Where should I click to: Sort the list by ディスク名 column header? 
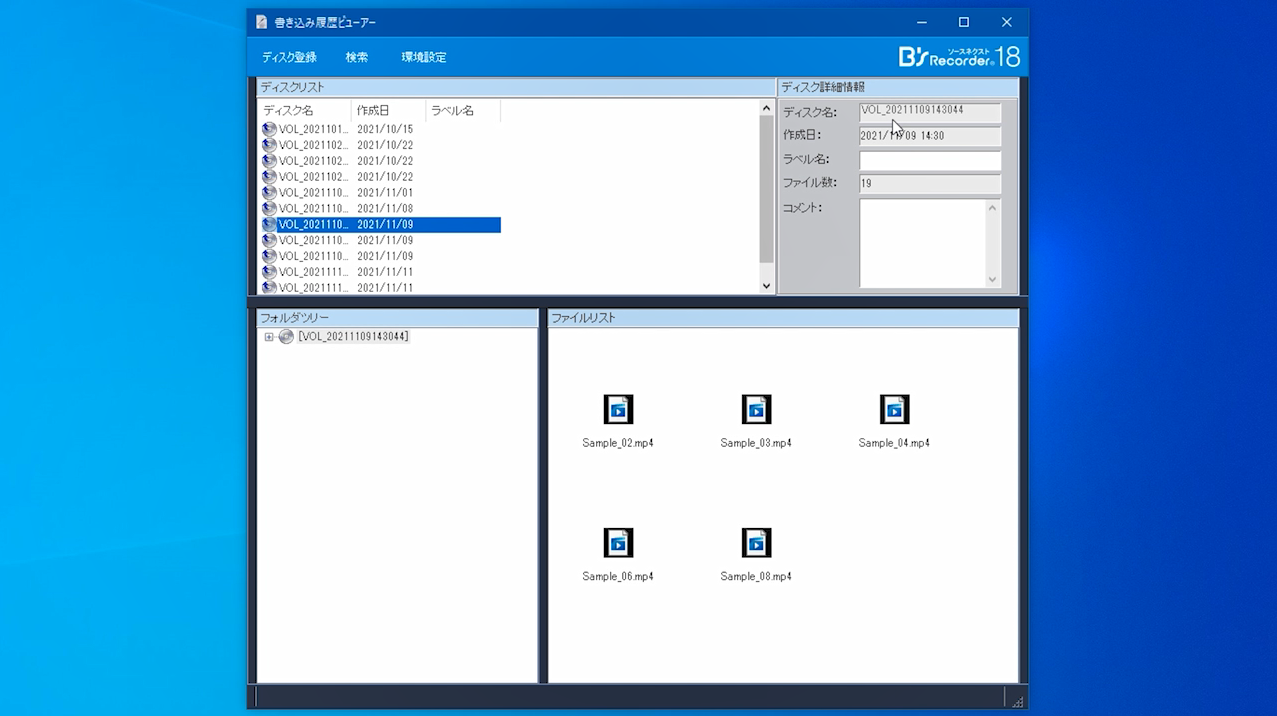tap(304, 110)
